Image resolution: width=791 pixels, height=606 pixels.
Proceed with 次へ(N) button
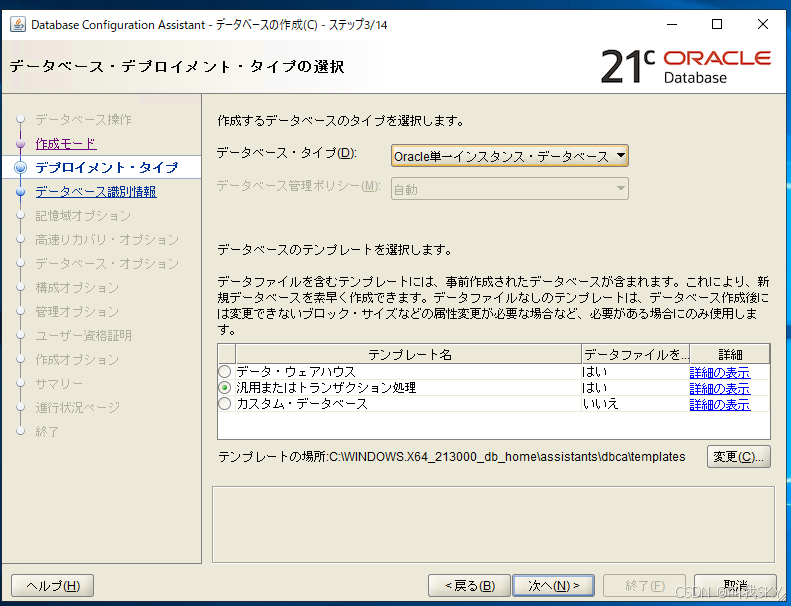tap(553, 585)
